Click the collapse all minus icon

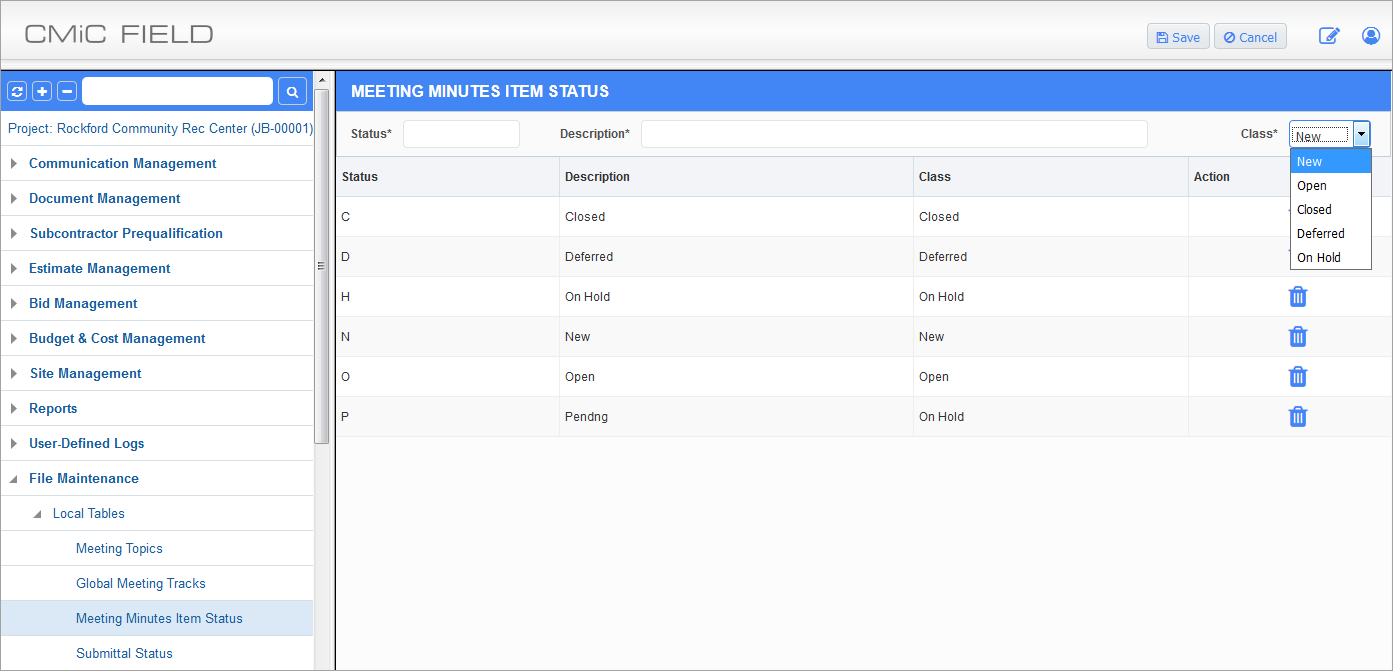[67, 92]
